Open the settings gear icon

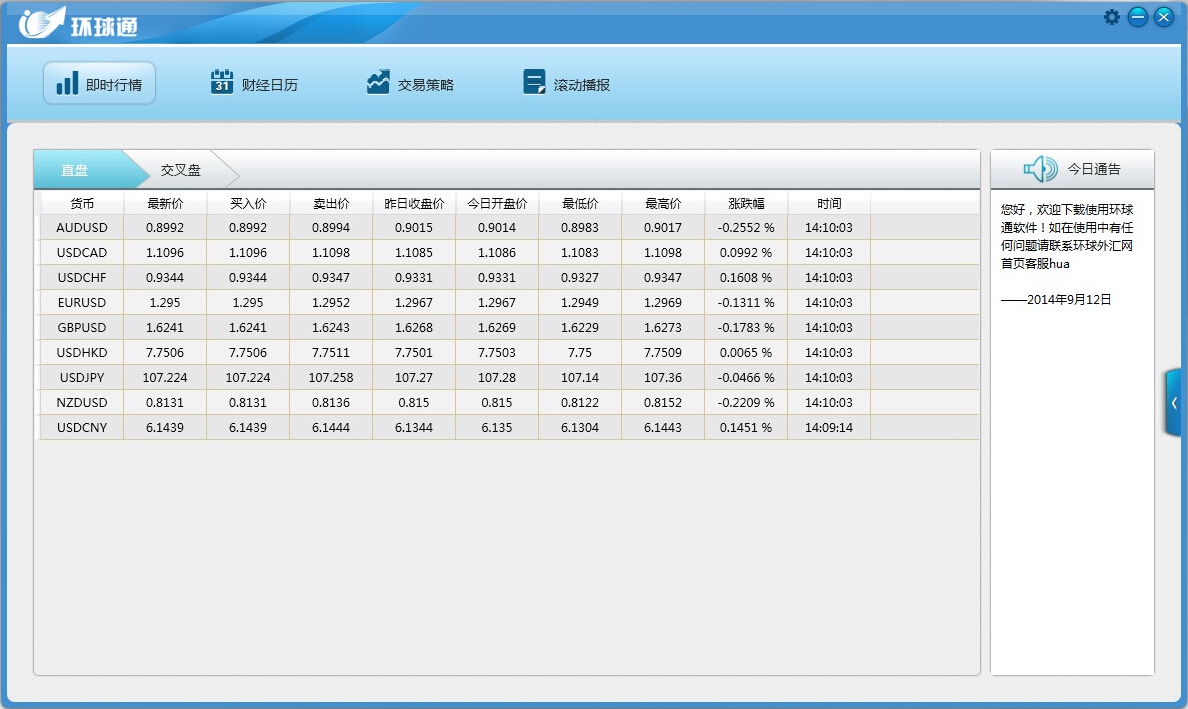[1111, 17]
